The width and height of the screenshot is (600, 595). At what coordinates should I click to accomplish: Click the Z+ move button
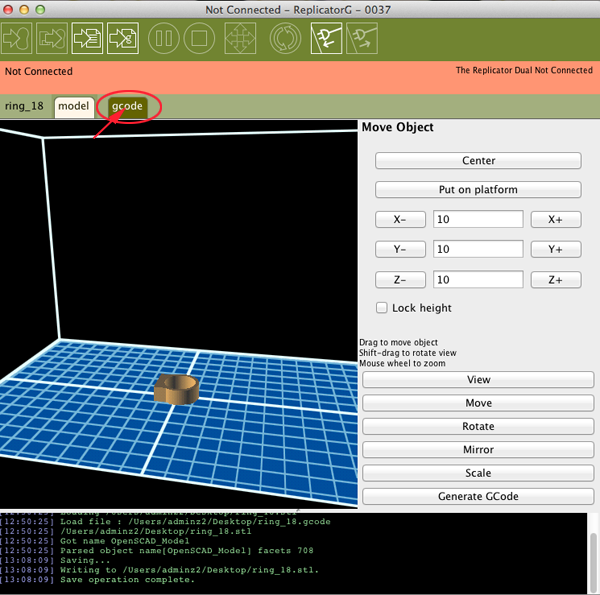[x=556, y=280]
